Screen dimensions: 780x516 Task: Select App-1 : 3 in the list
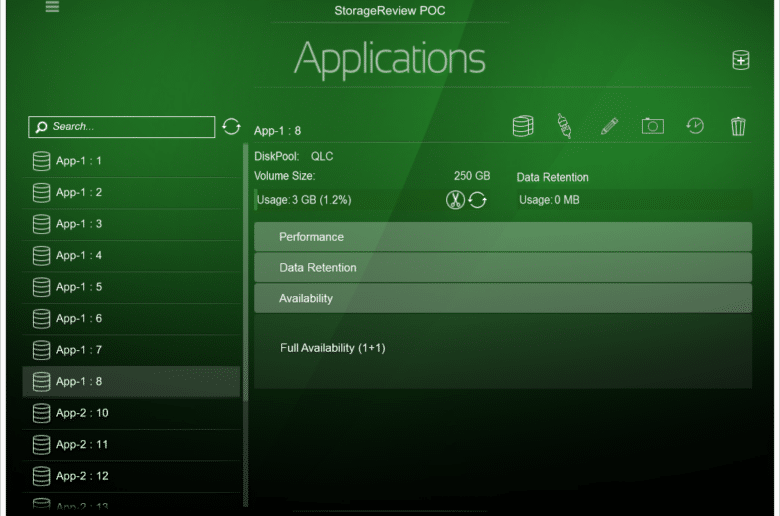click(x=131, y=224)
